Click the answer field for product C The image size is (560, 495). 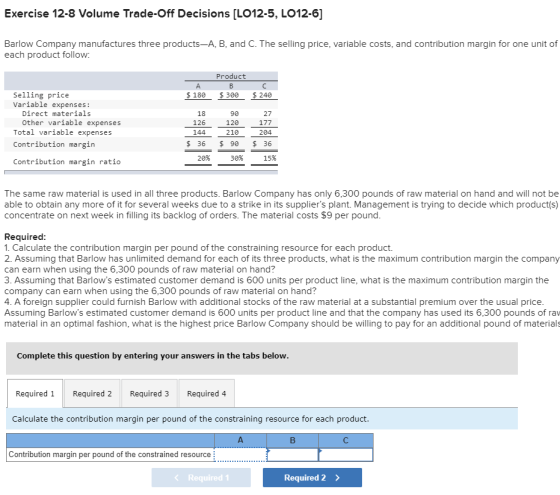pyautogui.click(x=346, y=455)
